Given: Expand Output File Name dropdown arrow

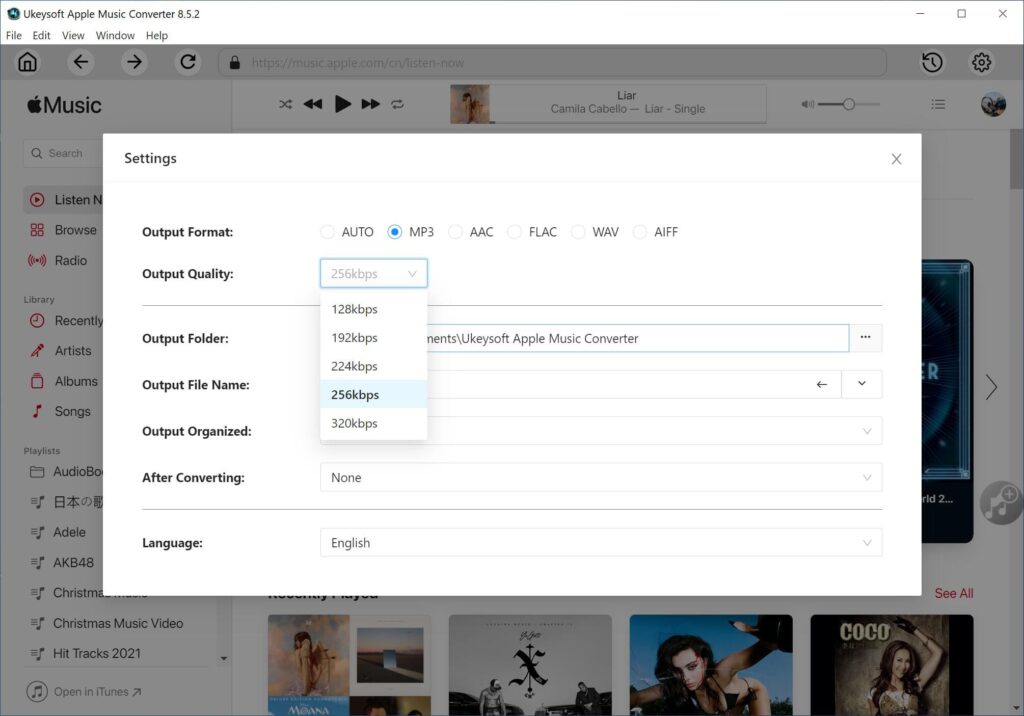Looking at the screenshot, I should pyautogui.click(x=862, y=384).
